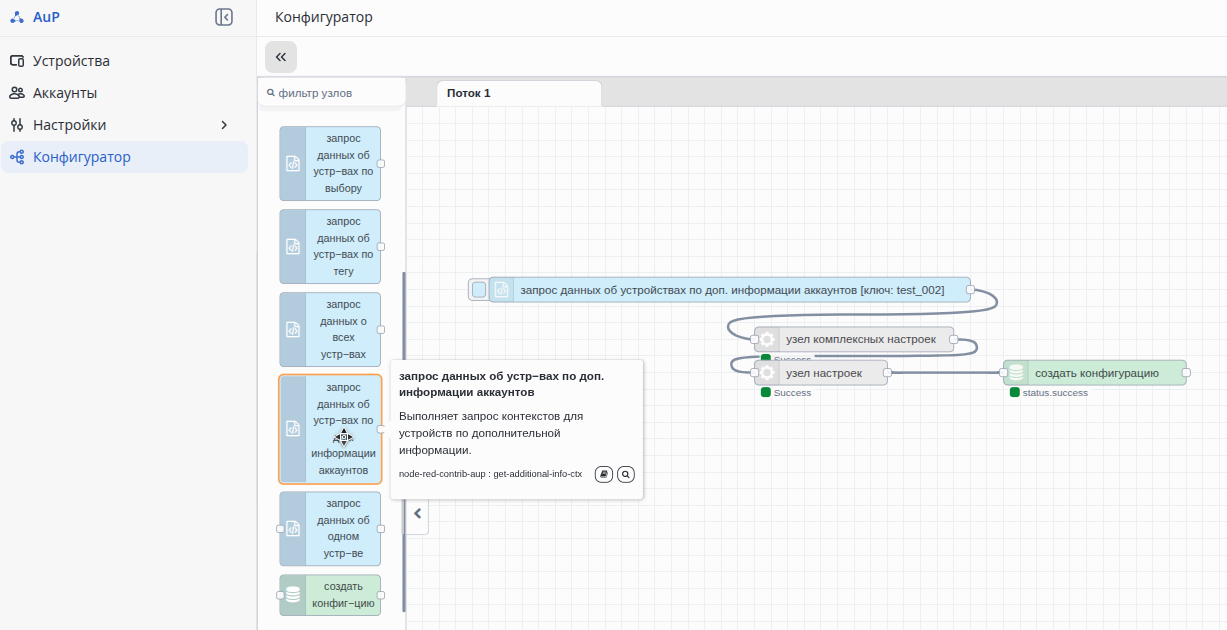
Task: Click icon of palette node по выбору
Action: pos(293,163)
